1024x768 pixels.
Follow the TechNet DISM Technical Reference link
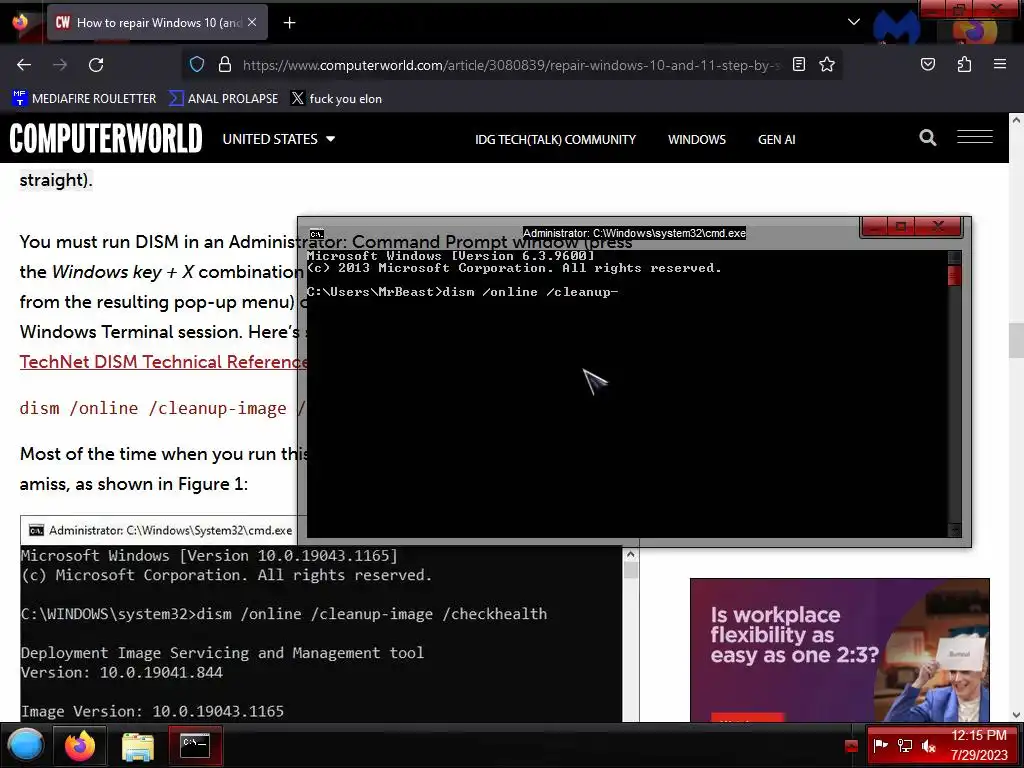coord(163,362)
